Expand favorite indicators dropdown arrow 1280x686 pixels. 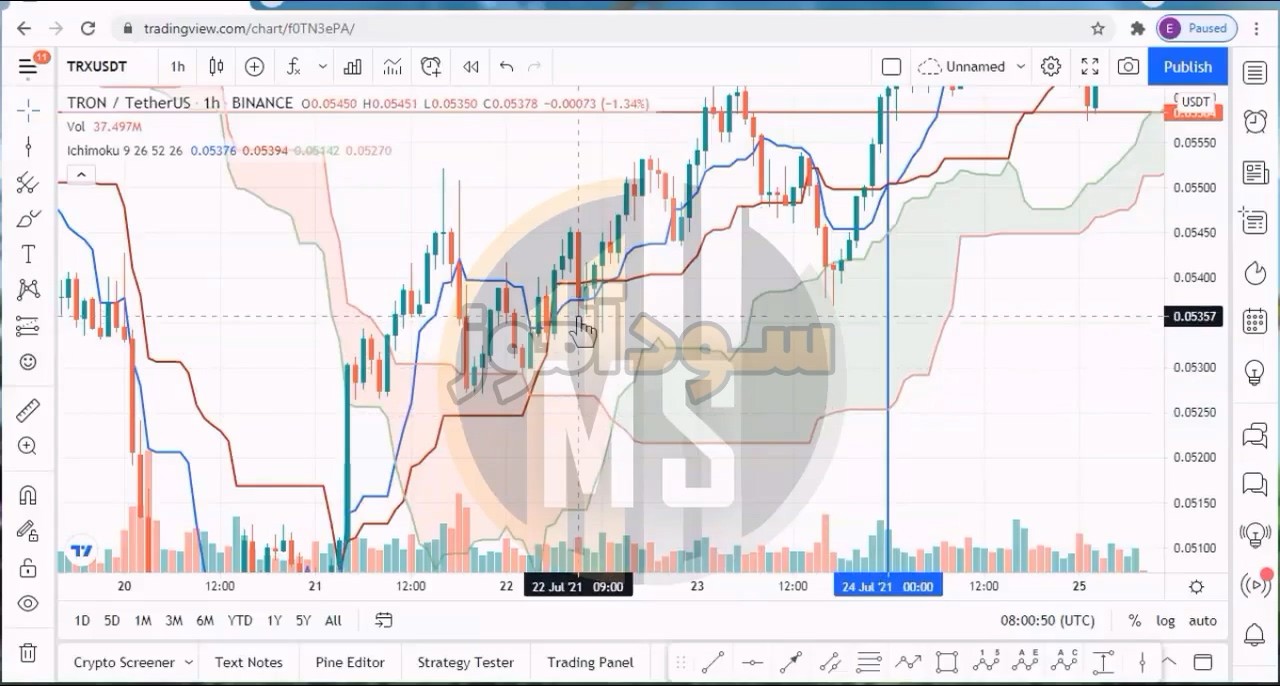point(322,67)
